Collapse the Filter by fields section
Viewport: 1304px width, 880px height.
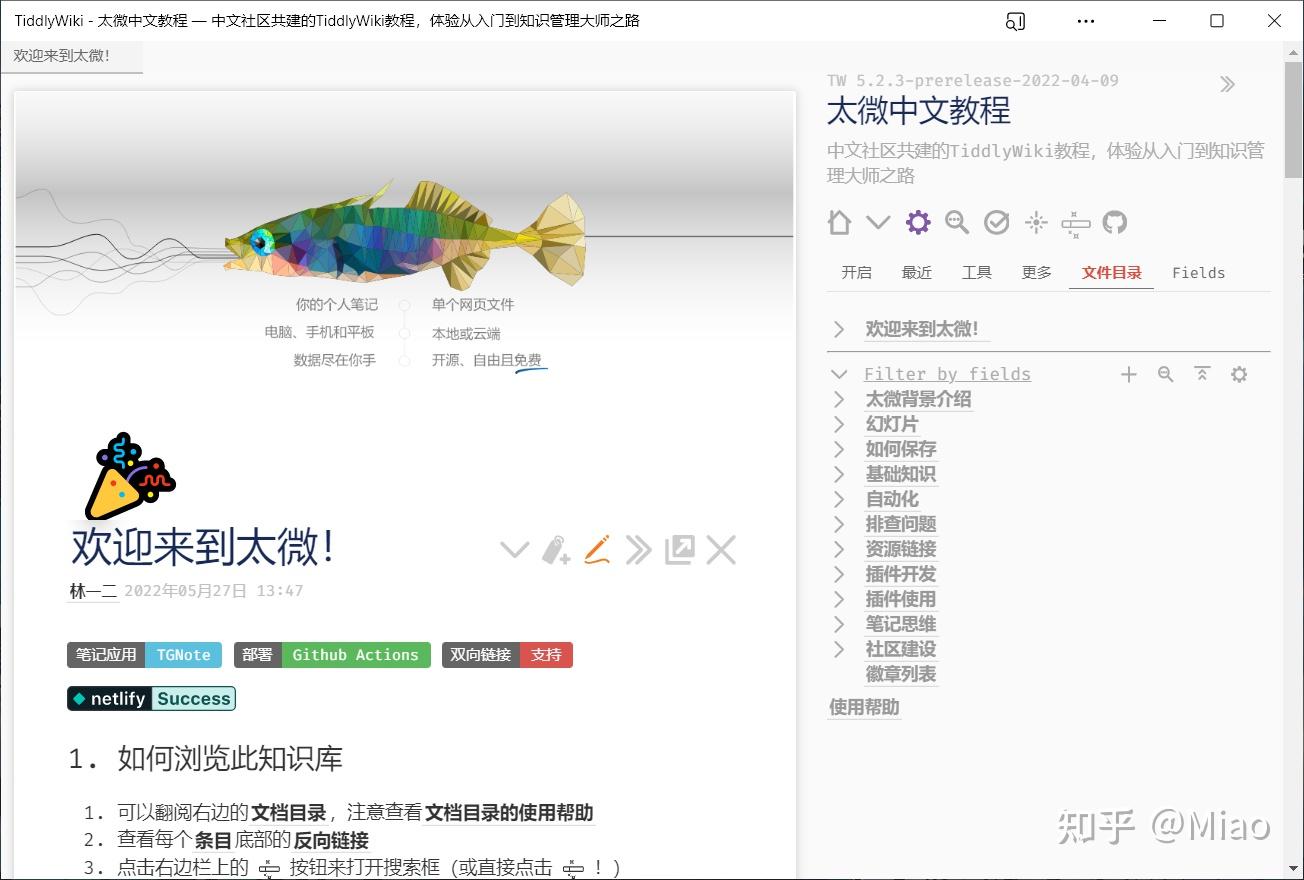(839, 373)
